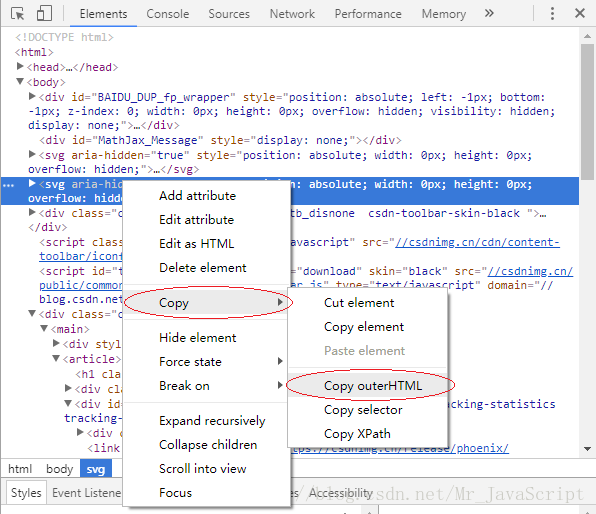Open the Event Listeners pane tab
The width and height of the screenshot is (596, 514).
click(87, 493)
